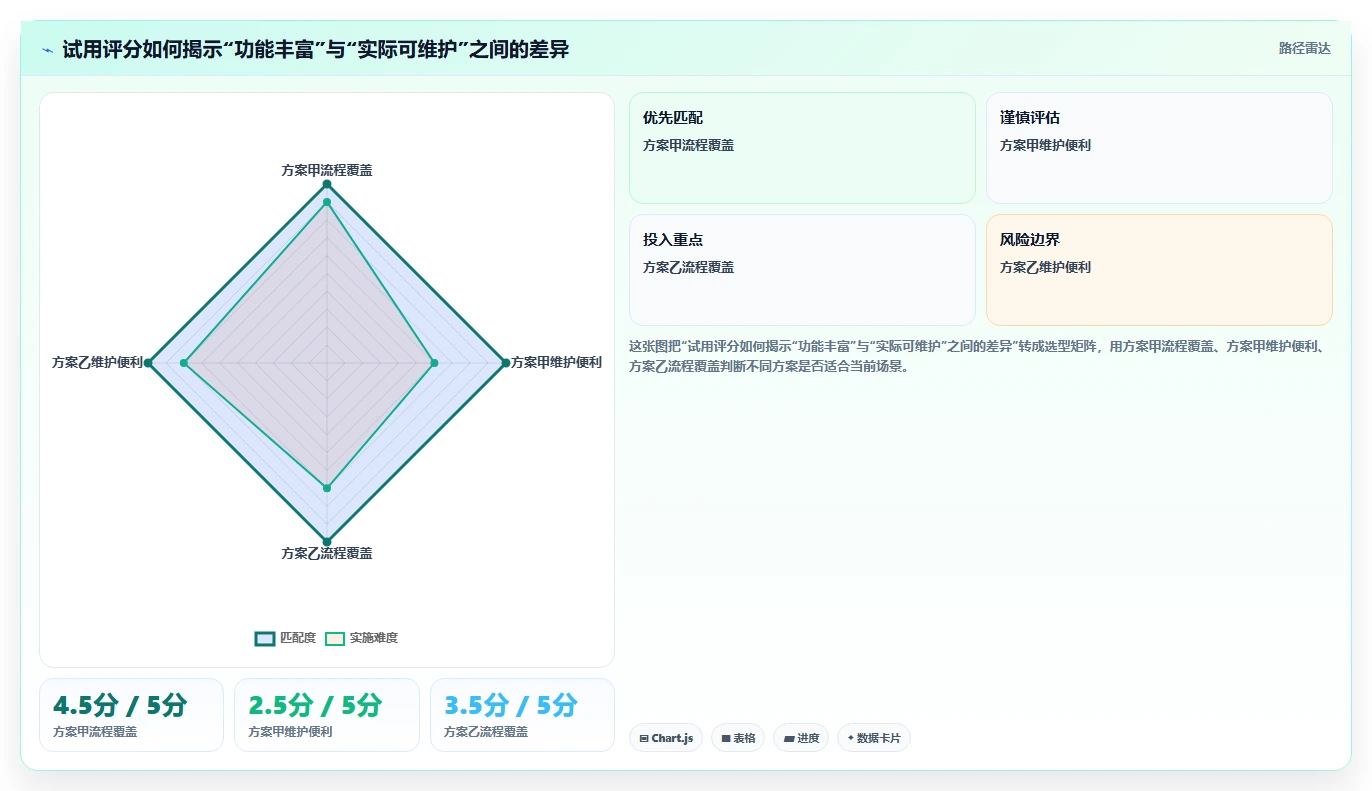Click outer 匹配度 point on 方案甲维护便利 axis

click(x=505, y=363)
